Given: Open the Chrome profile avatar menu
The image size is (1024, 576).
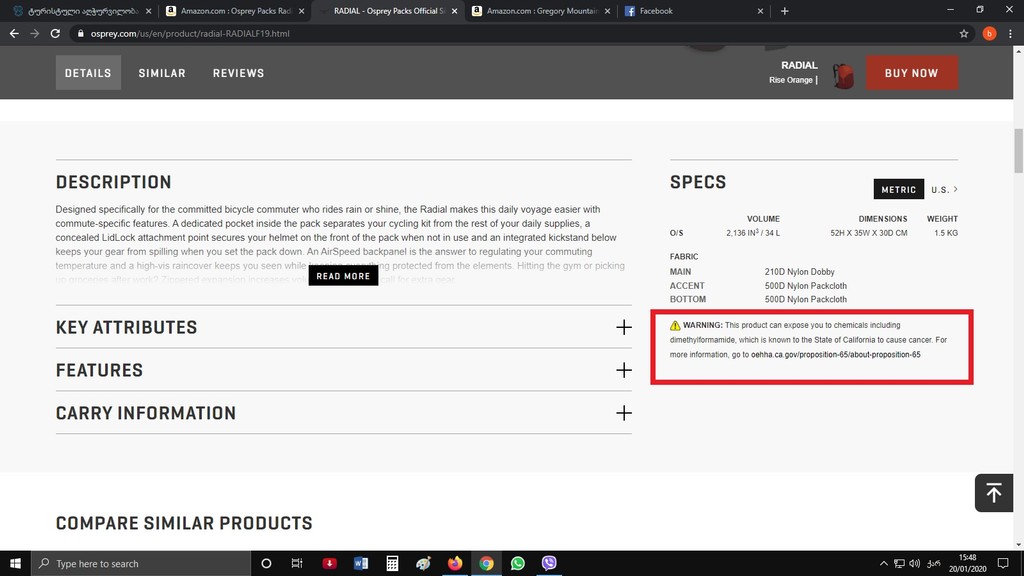Looking at the screenshot, I should (x=989, y=33).
